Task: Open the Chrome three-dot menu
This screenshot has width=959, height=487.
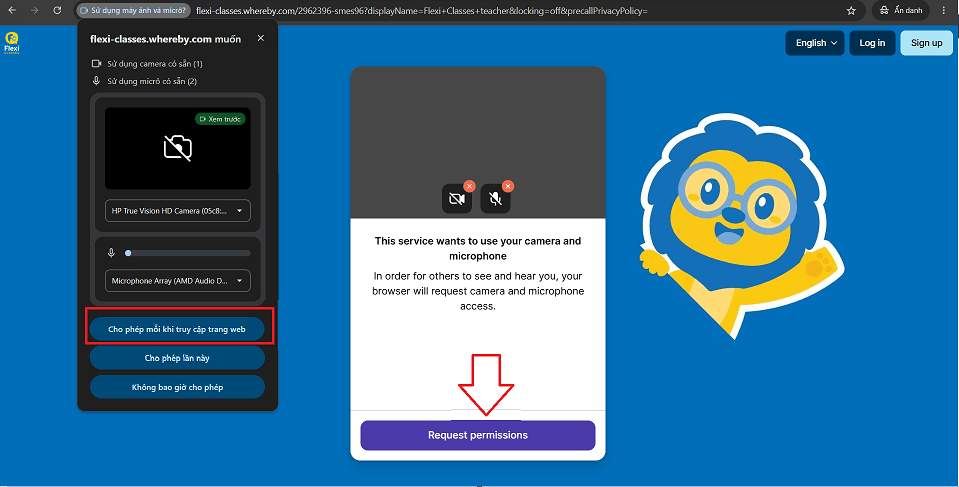Action: click(x=944, y=10)
